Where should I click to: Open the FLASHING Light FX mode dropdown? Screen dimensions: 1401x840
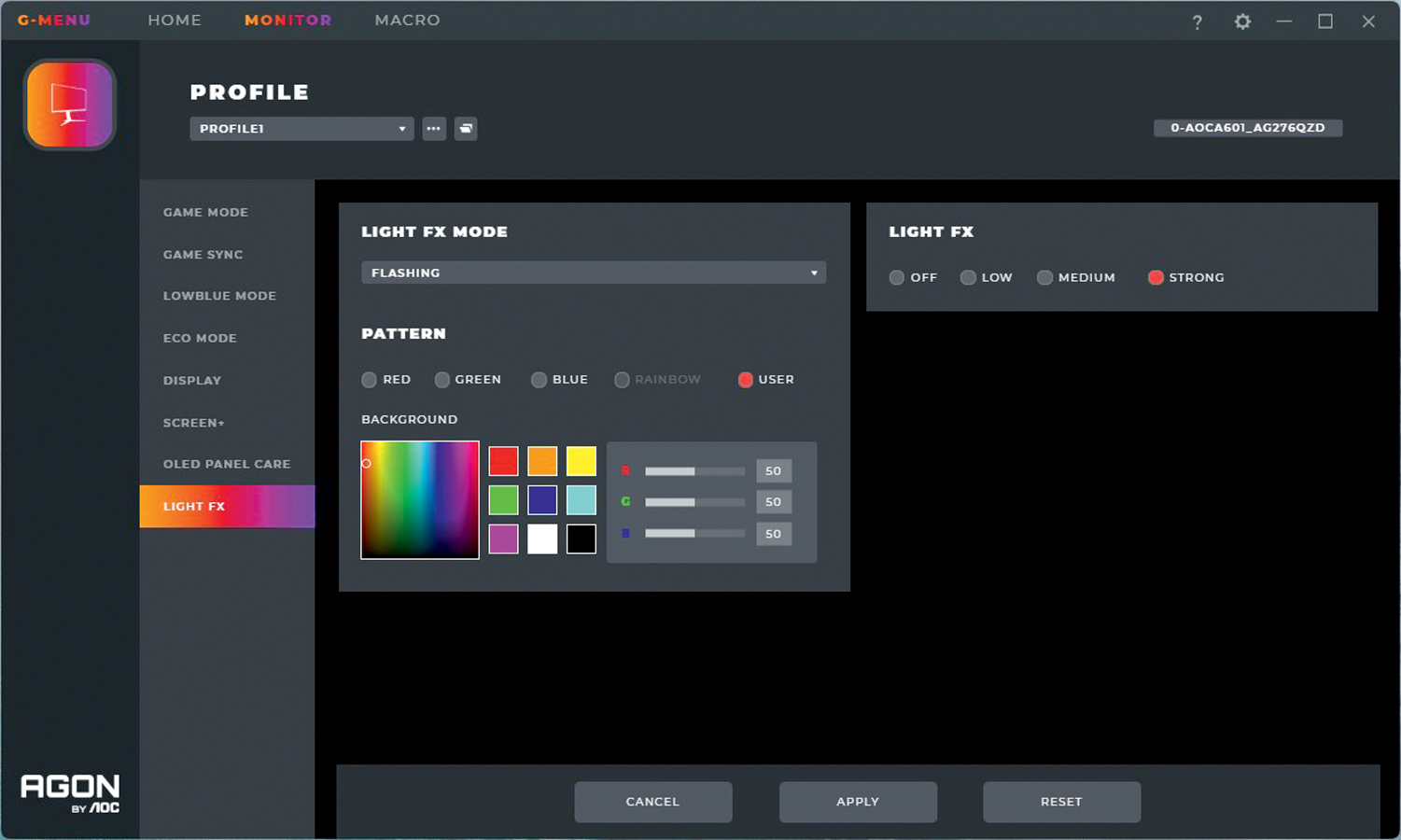(x=593, y=273)
